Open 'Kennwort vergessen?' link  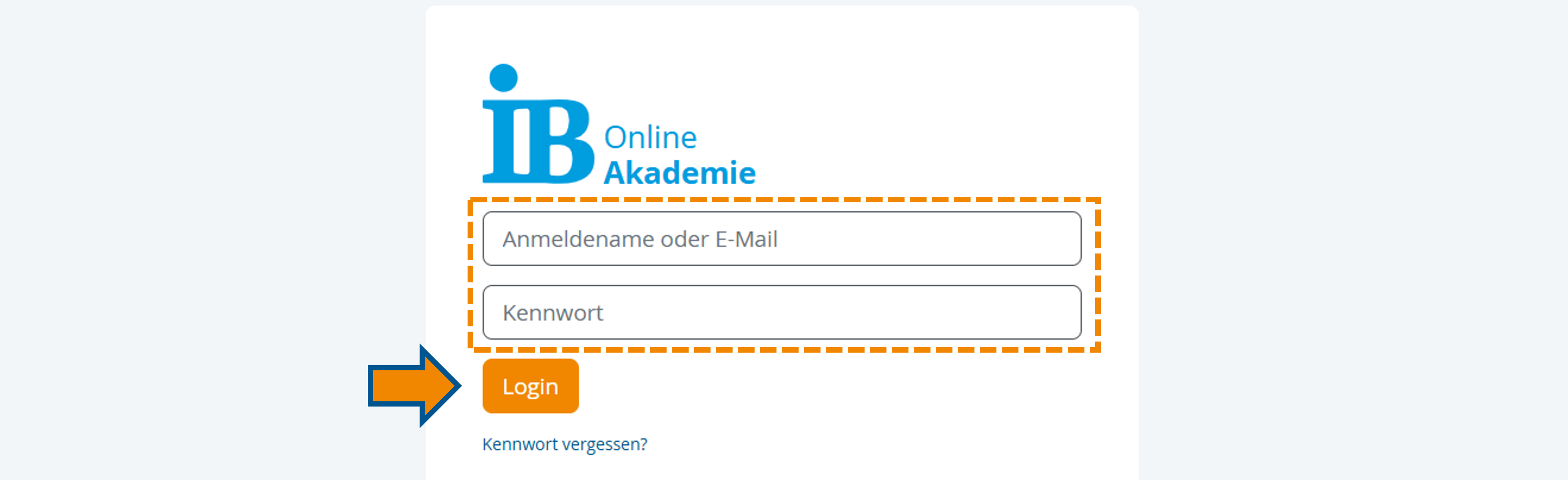click(x=565, y=443)
